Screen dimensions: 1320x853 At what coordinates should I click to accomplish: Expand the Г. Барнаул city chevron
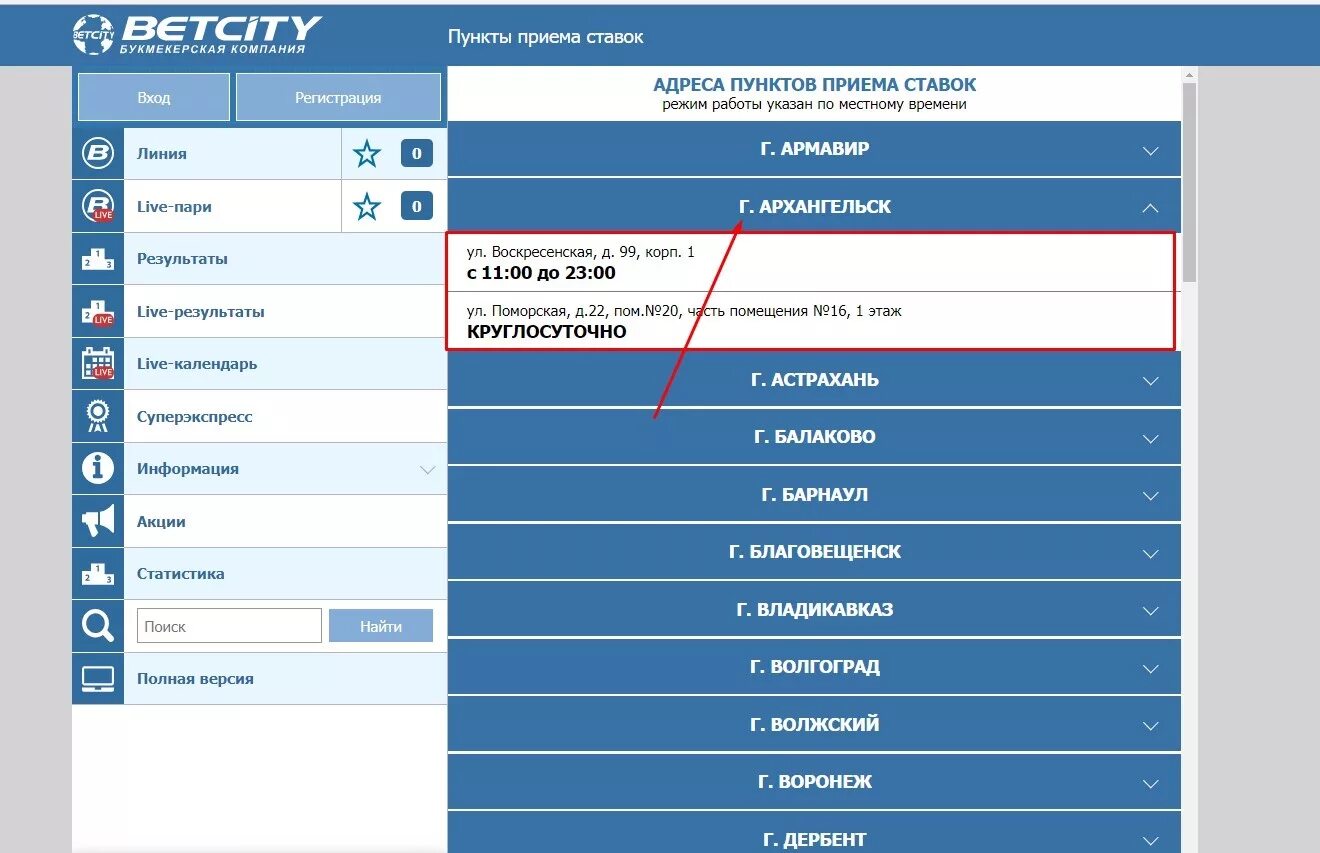point(1150,496)
